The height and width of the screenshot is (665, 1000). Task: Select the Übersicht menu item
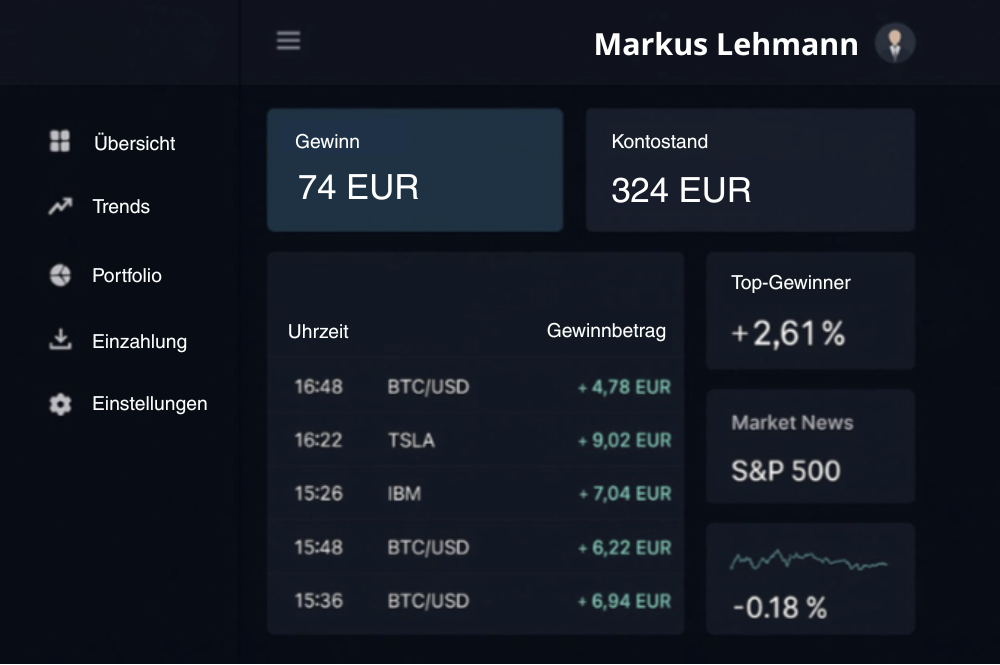tap(134, 143)
